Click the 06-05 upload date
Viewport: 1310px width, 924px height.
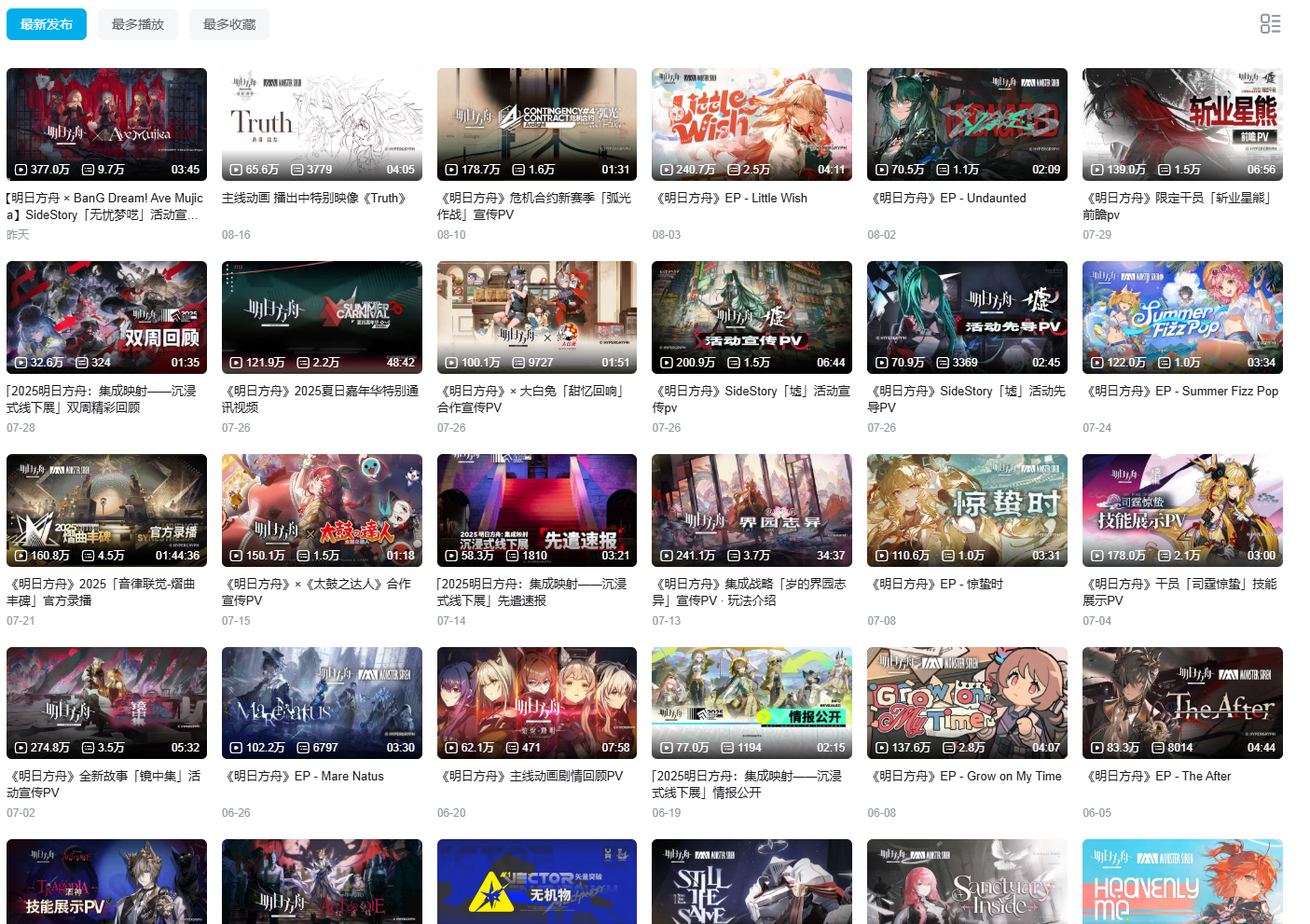[1096, 813]
